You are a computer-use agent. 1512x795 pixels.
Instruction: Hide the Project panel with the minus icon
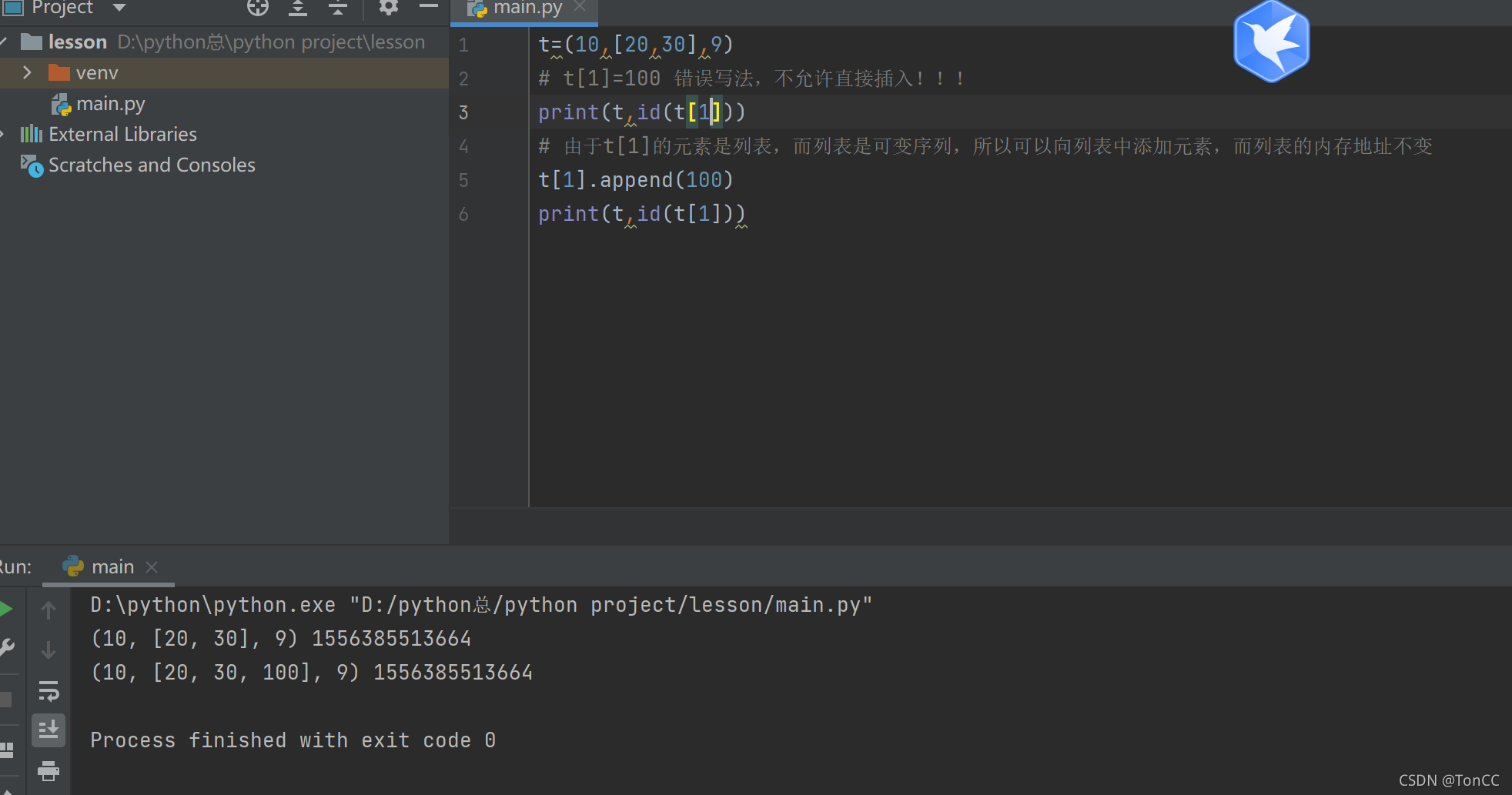pyautogui.click(x=429, y=6)
